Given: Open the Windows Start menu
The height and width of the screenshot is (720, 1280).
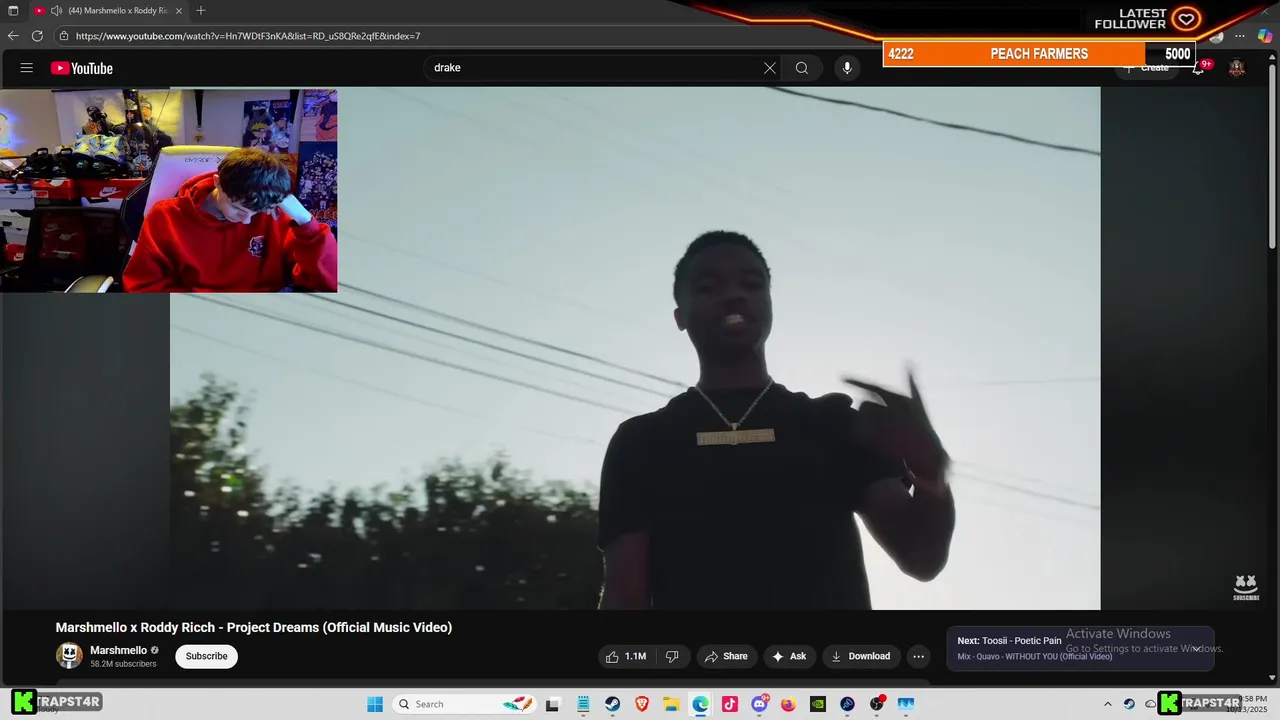Looking at the screenshot, I should pyautogui.click(x=375, y=704).
